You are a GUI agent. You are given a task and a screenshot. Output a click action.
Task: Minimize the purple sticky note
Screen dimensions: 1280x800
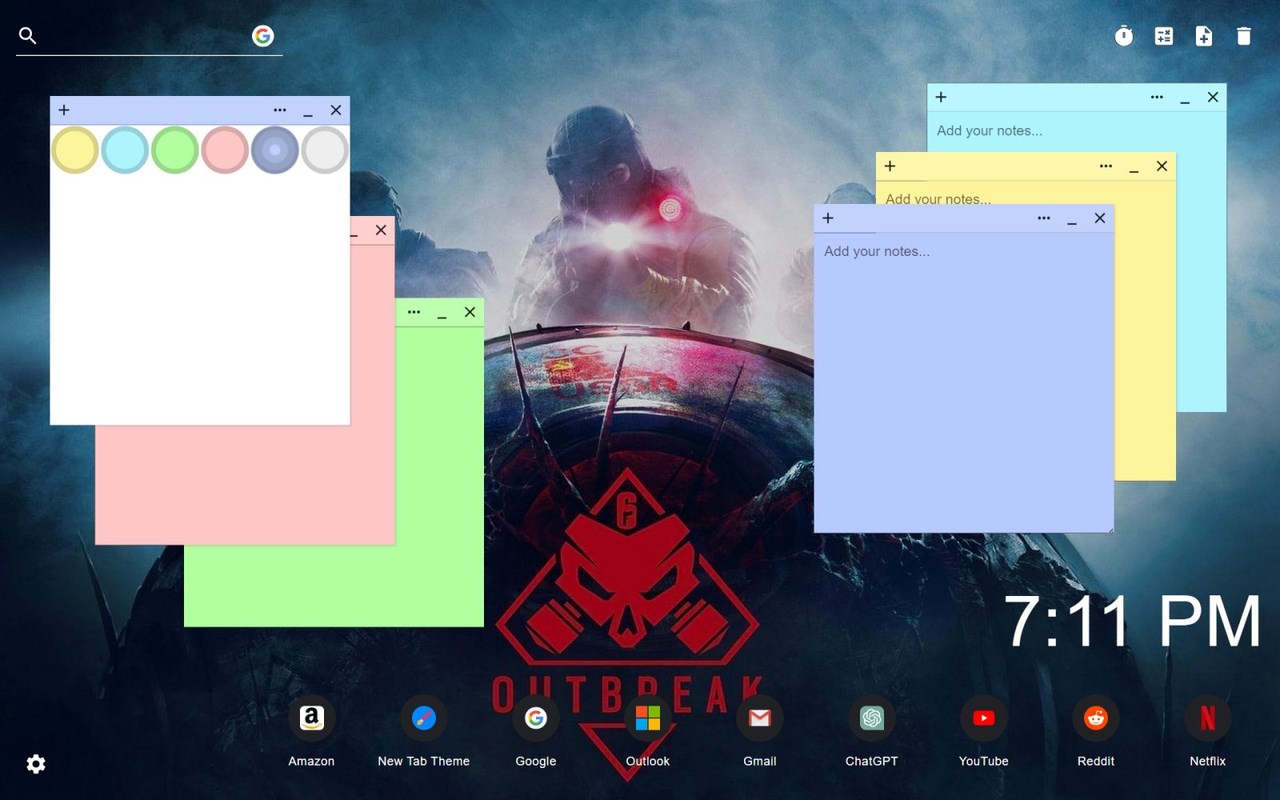[1072, 219]
